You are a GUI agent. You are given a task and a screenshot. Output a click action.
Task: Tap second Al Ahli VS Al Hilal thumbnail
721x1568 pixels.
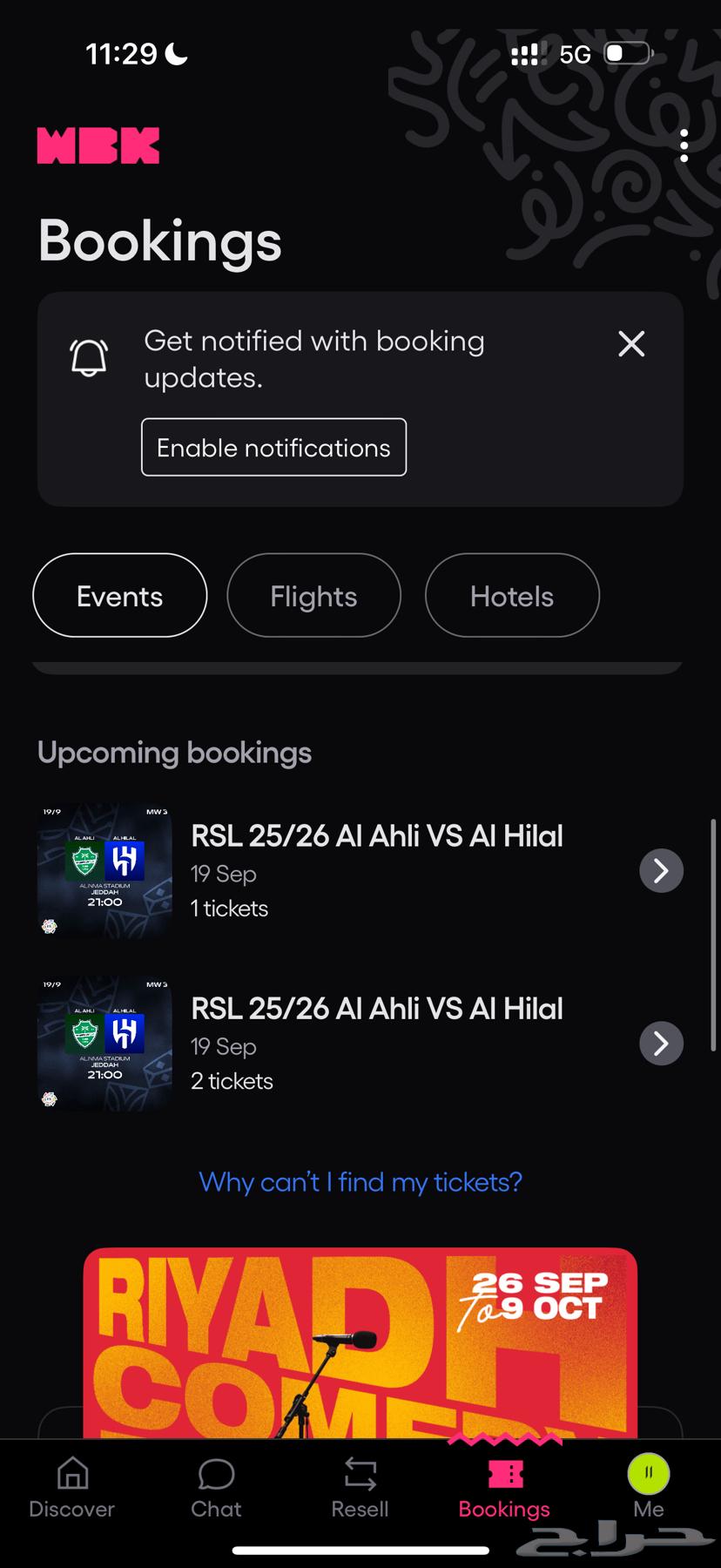coord(104,1043)
